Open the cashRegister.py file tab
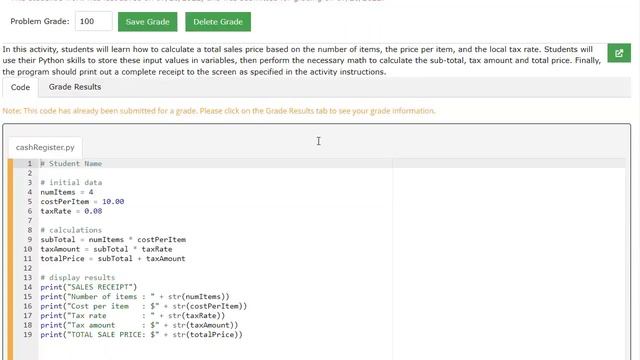 [x=45, y=147]
